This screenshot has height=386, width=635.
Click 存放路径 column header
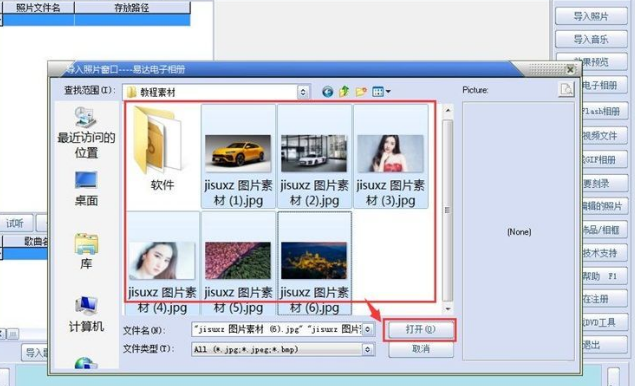132,8
